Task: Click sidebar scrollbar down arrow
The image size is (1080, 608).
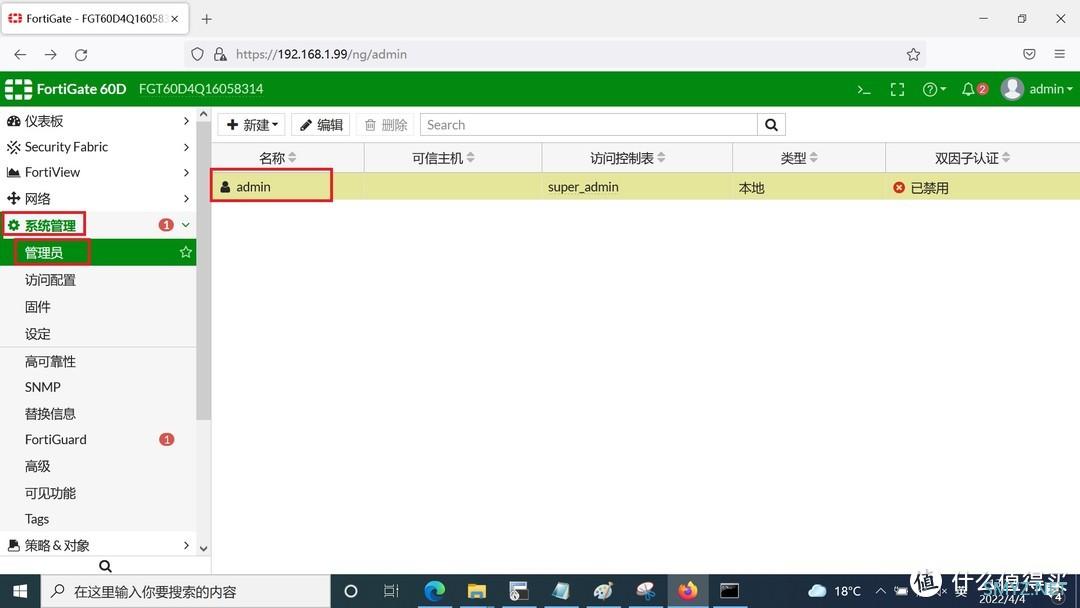Action: (x=203, y=549)
